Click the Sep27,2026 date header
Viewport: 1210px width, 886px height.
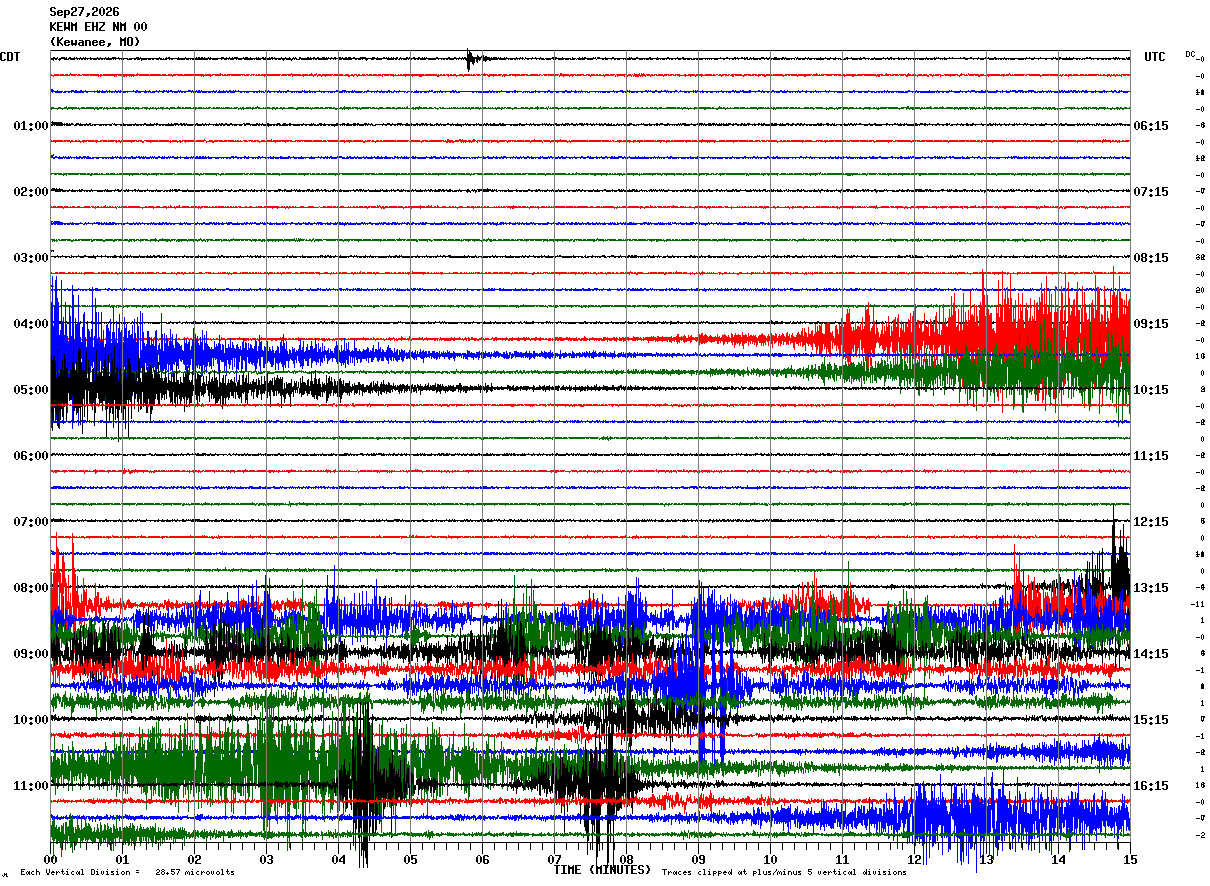point(84,12)
